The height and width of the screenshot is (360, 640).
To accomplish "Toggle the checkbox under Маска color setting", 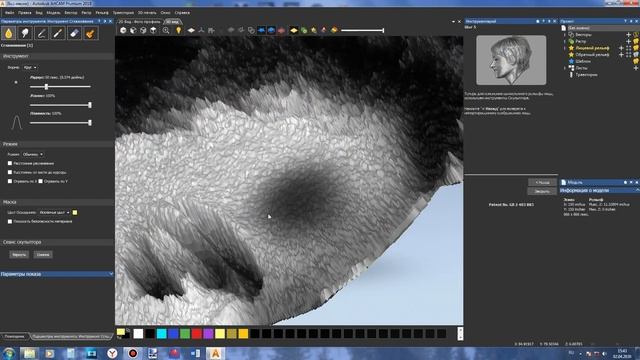I will point(10,221).
